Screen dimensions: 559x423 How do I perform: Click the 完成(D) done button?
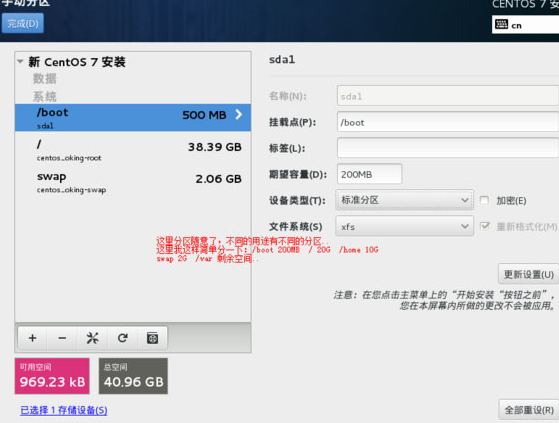point(23,24)
